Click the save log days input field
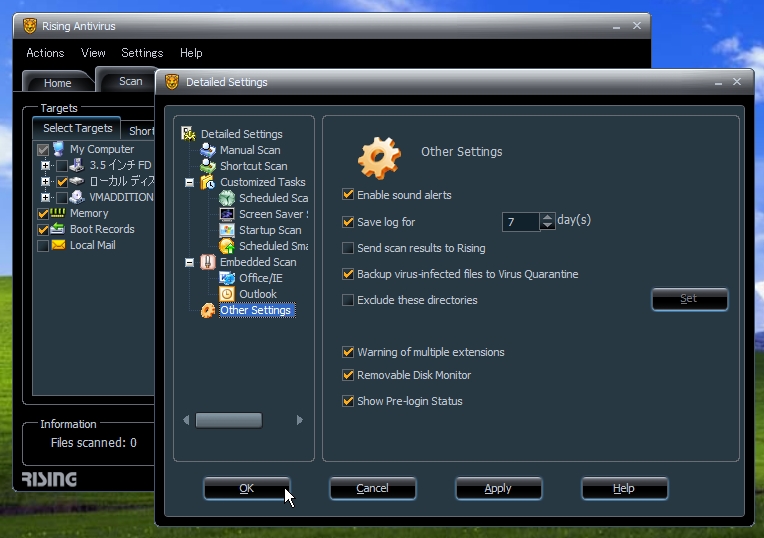 pos(520,222)
